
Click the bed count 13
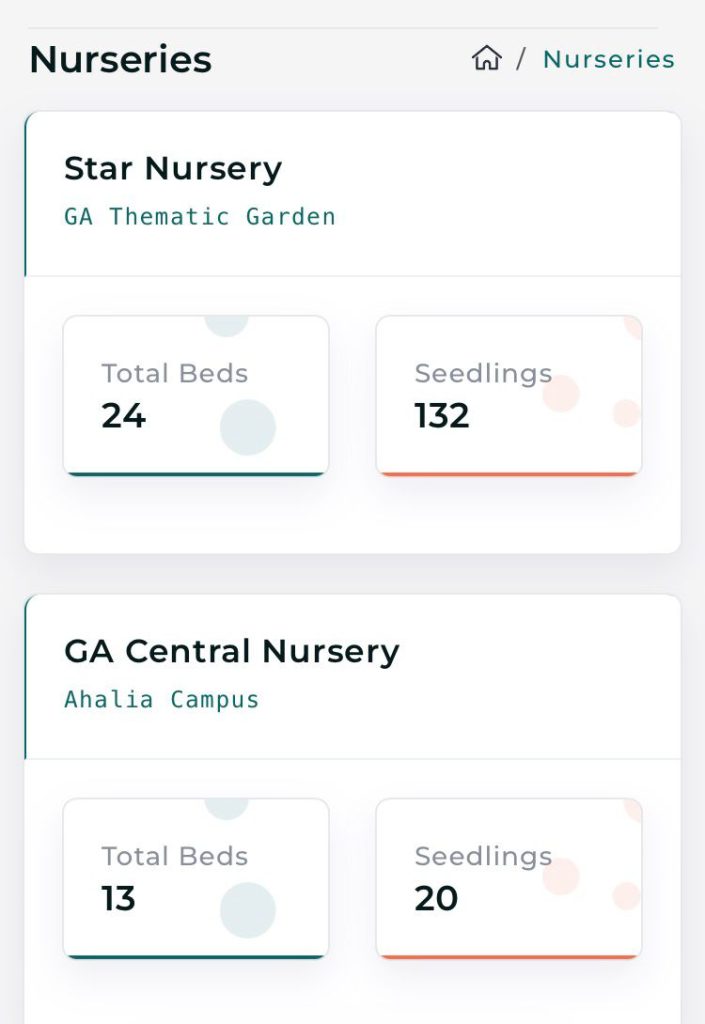pyautogui.click(x=118, y=898)
